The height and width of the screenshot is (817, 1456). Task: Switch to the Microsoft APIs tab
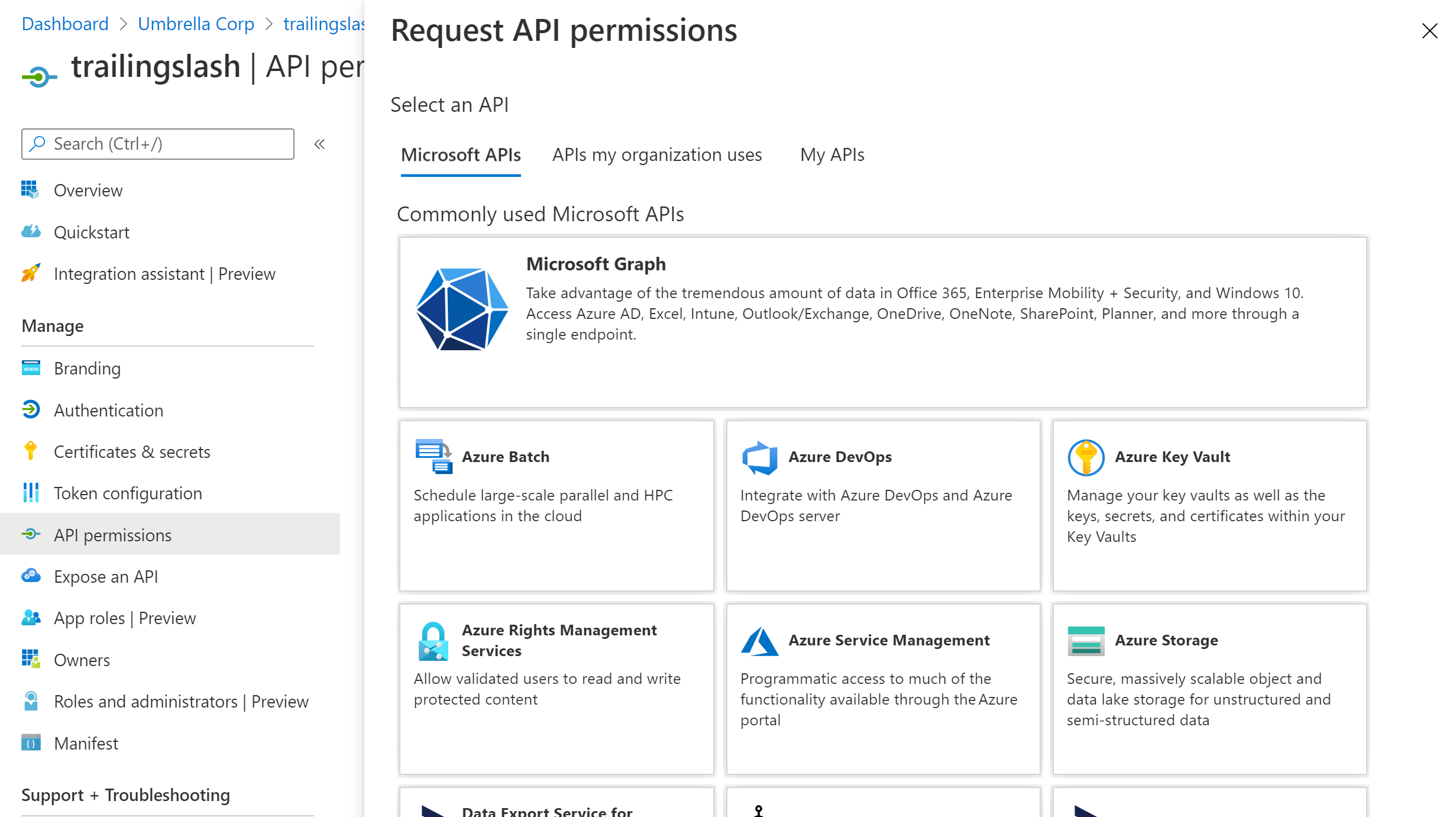click(460, 155)
